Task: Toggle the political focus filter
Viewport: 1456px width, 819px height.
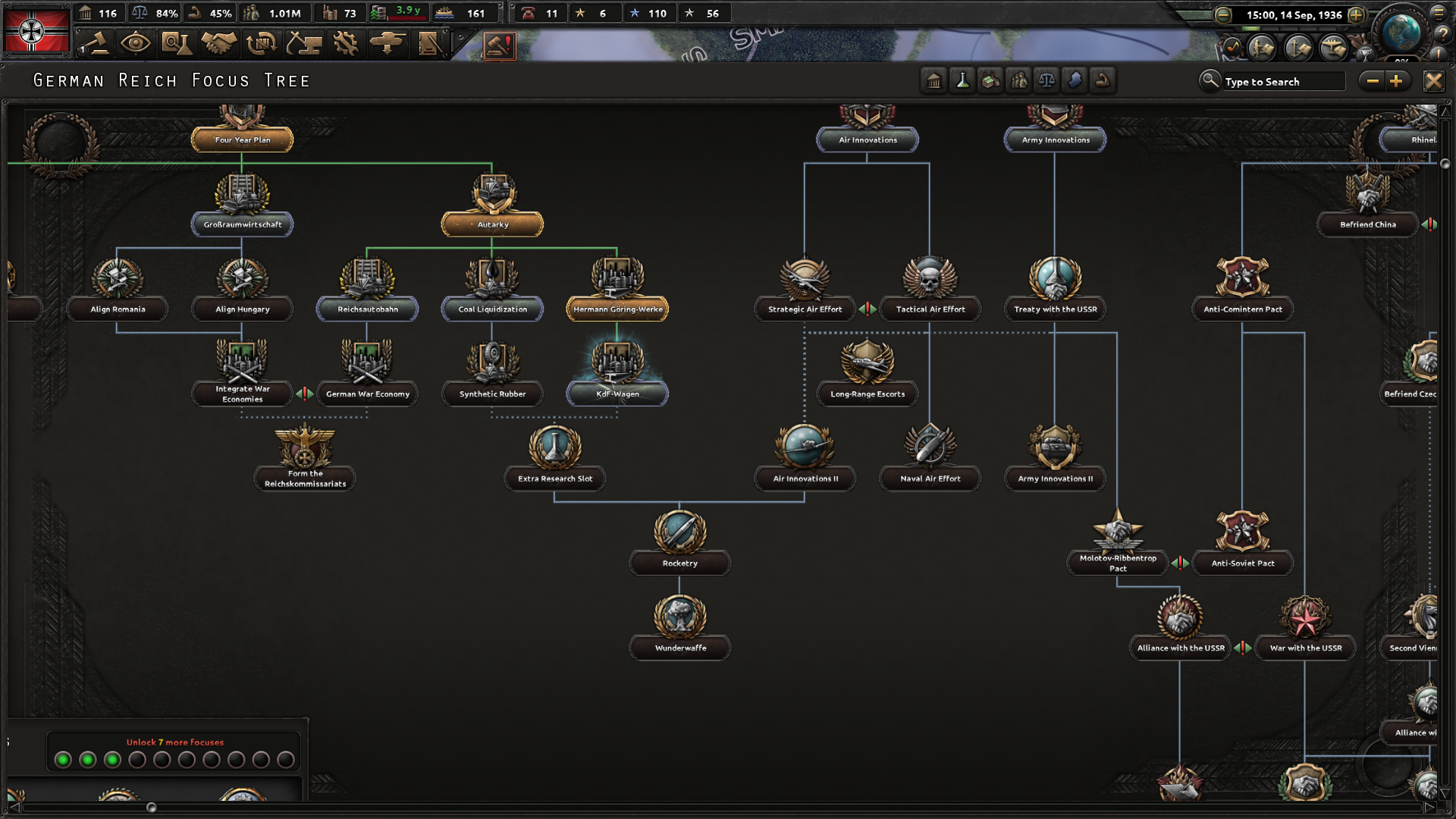Action: pyautogui.click(x=934, y=80)
